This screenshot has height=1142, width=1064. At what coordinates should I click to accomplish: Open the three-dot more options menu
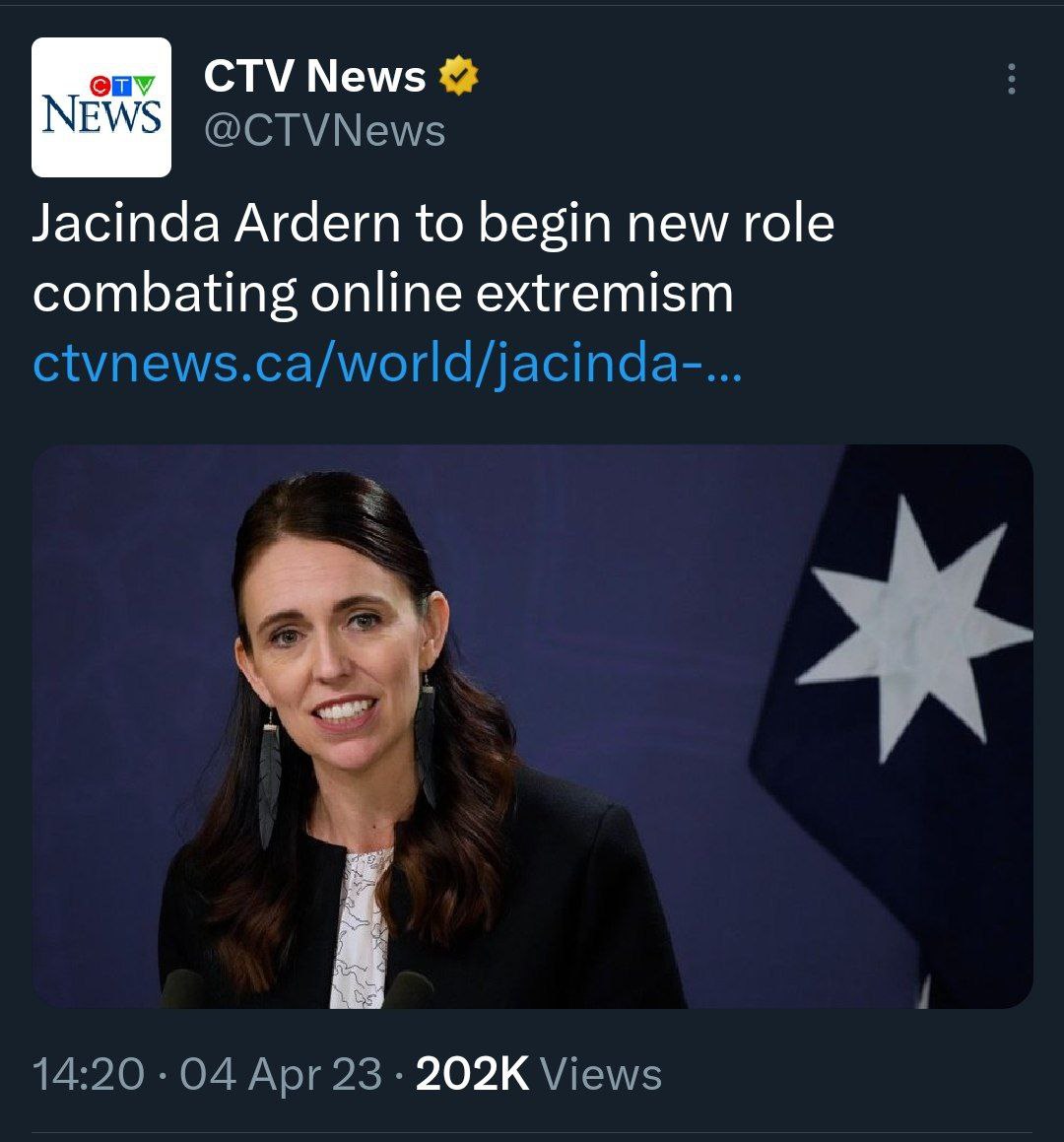click(x=1011, y=79)
